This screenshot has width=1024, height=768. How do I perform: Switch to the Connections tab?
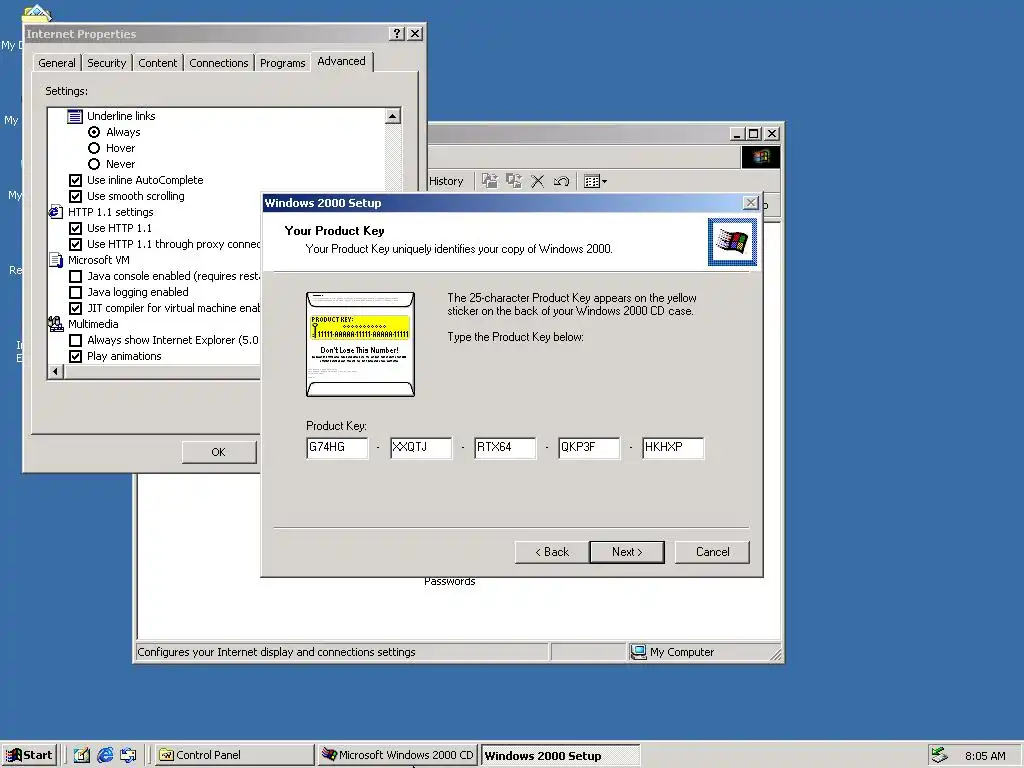(219, 63)
